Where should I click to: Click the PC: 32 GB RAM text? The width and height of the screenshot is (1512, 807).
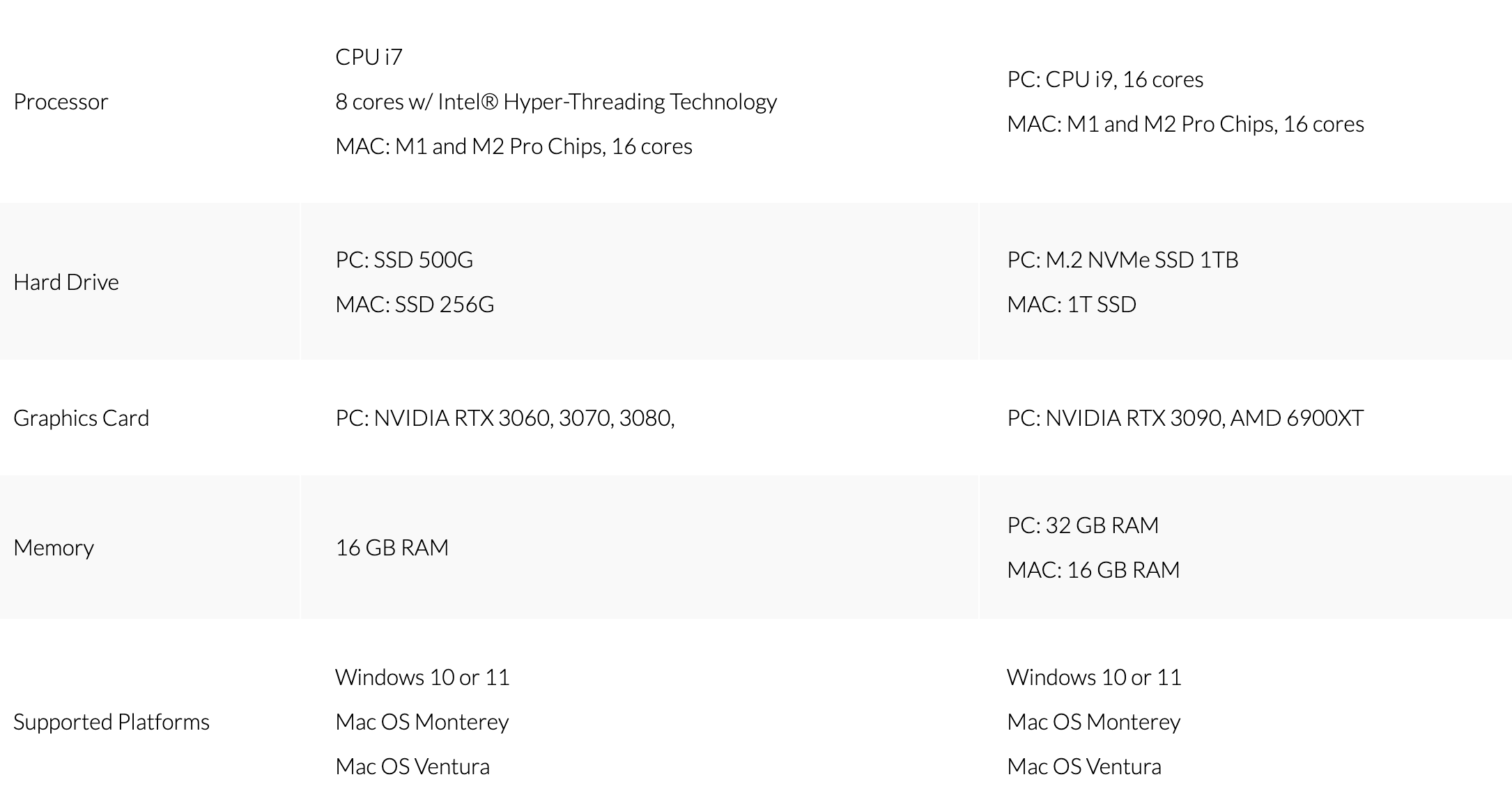click(x=1083, y=525)
